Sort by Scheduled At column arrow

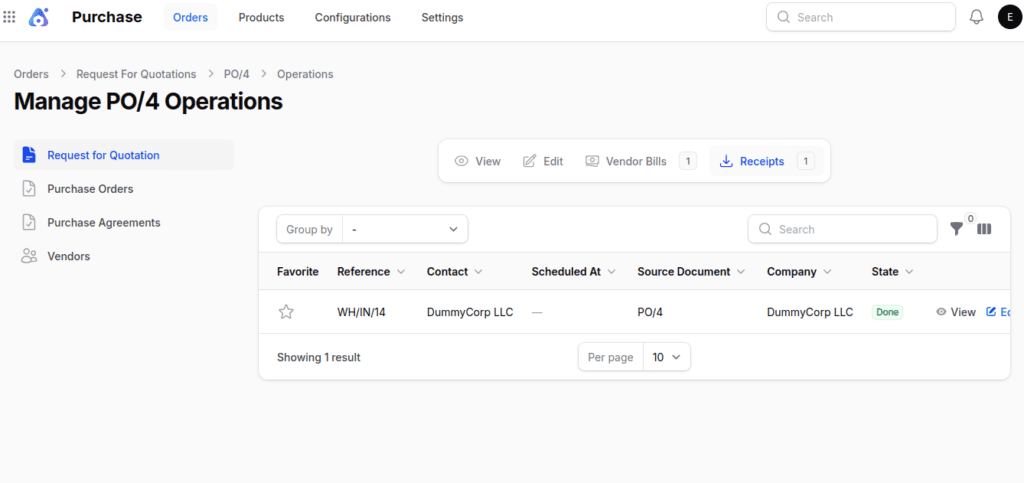coord(611,272)
